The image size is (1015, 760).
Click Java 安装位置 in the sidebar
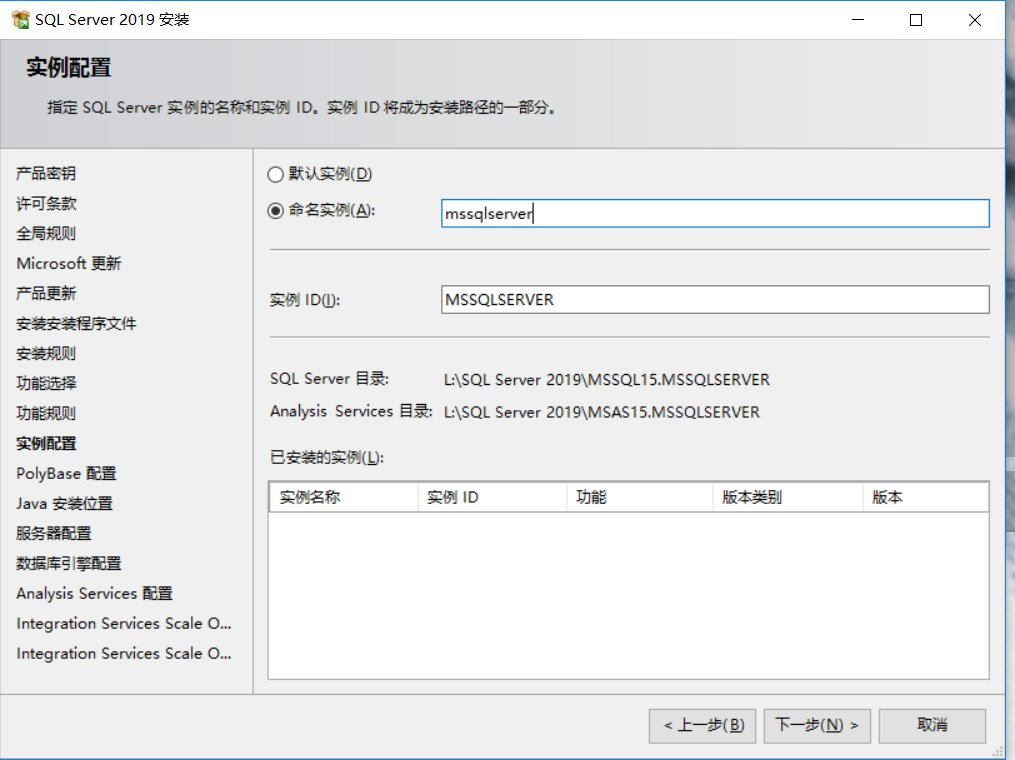pos(64,503)
